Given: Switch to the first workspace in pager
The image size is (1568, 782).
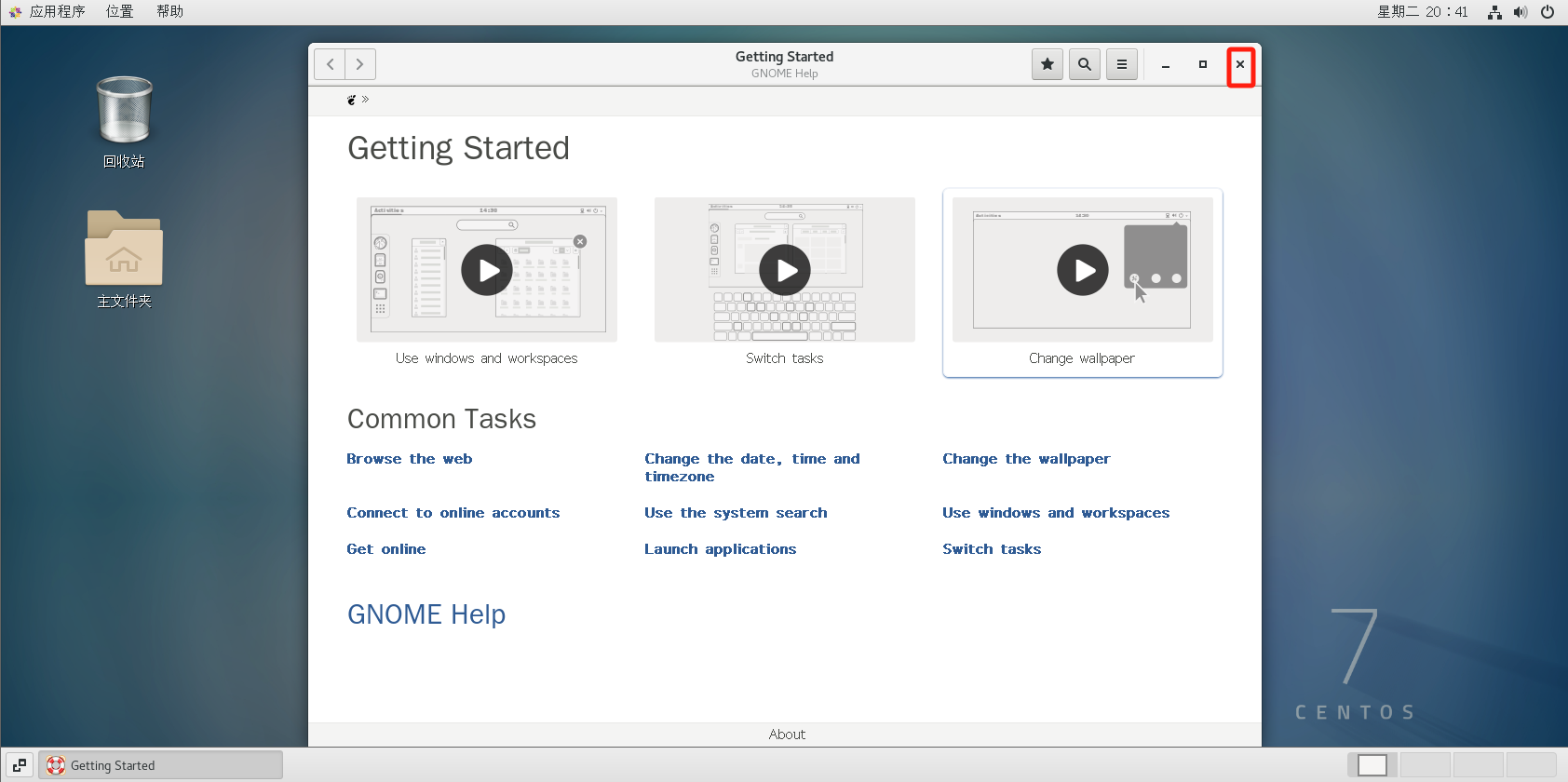Looking at the screenshot, I should coord(1372,765).
